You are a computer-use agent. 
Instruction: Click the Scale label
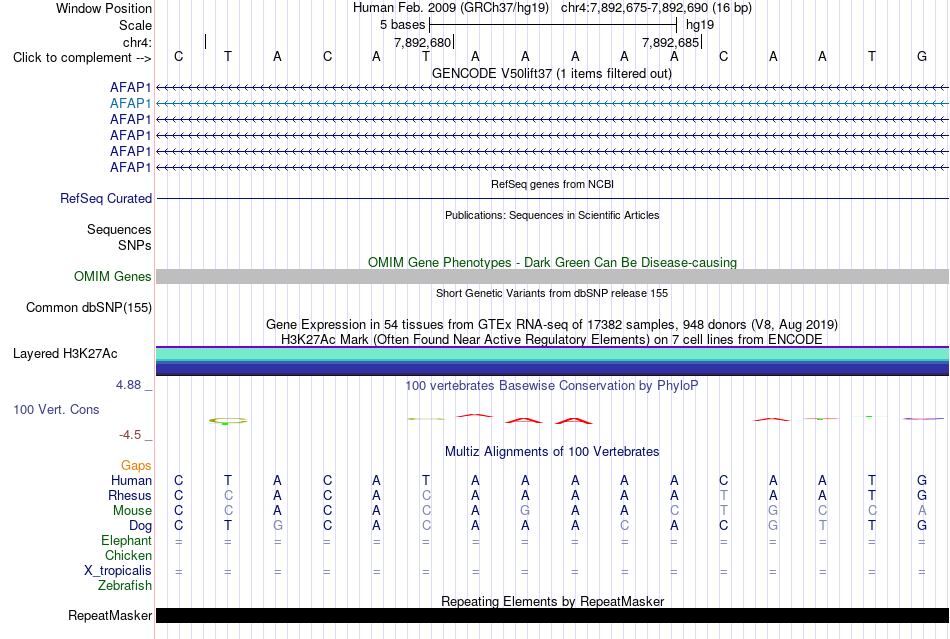(135, 25)
